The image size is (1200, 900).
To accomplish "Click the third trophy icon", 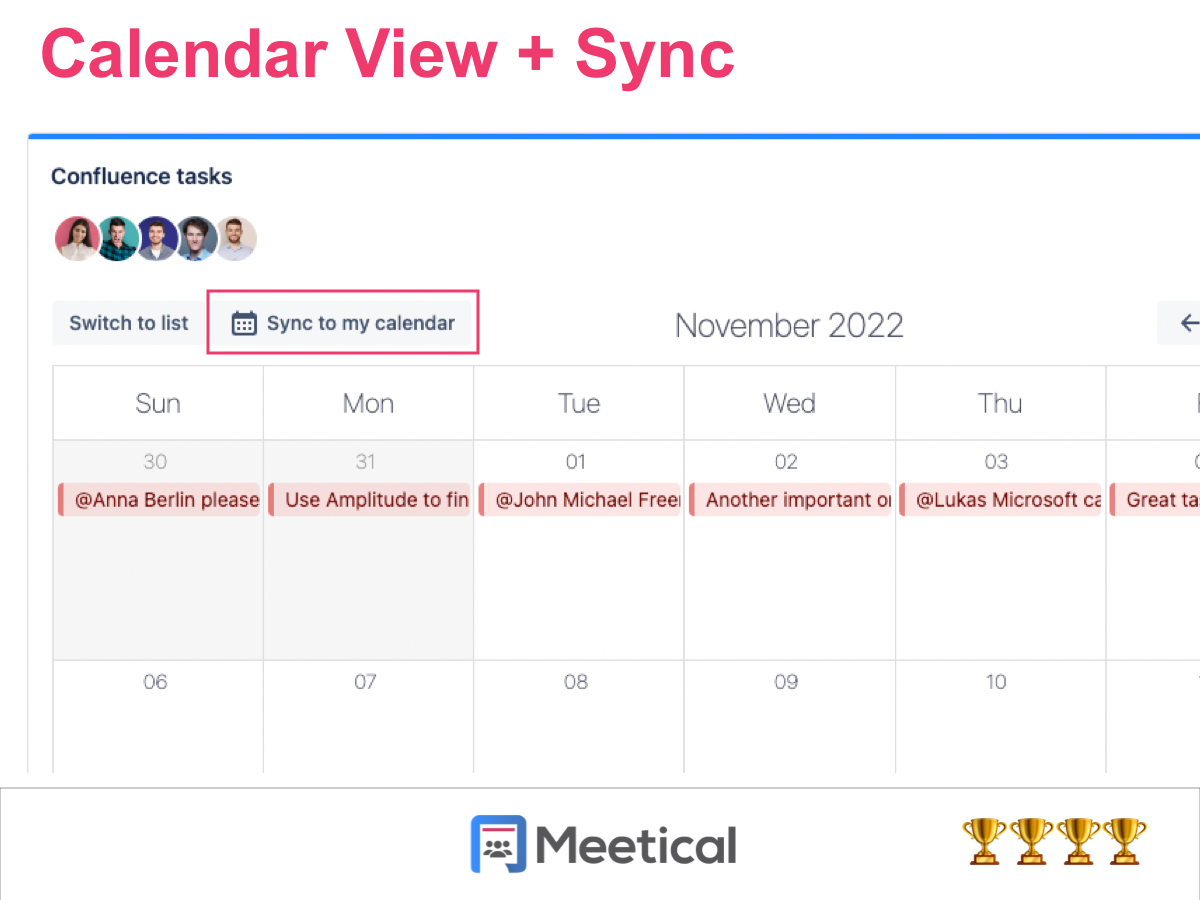I will 1079,841.
